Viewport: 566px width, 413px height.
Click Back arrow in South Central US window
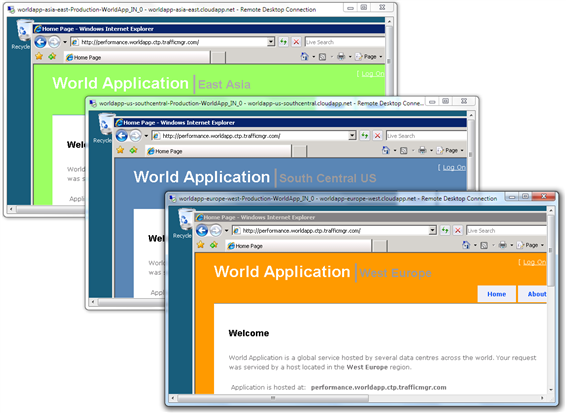click(x=122, y=136)
